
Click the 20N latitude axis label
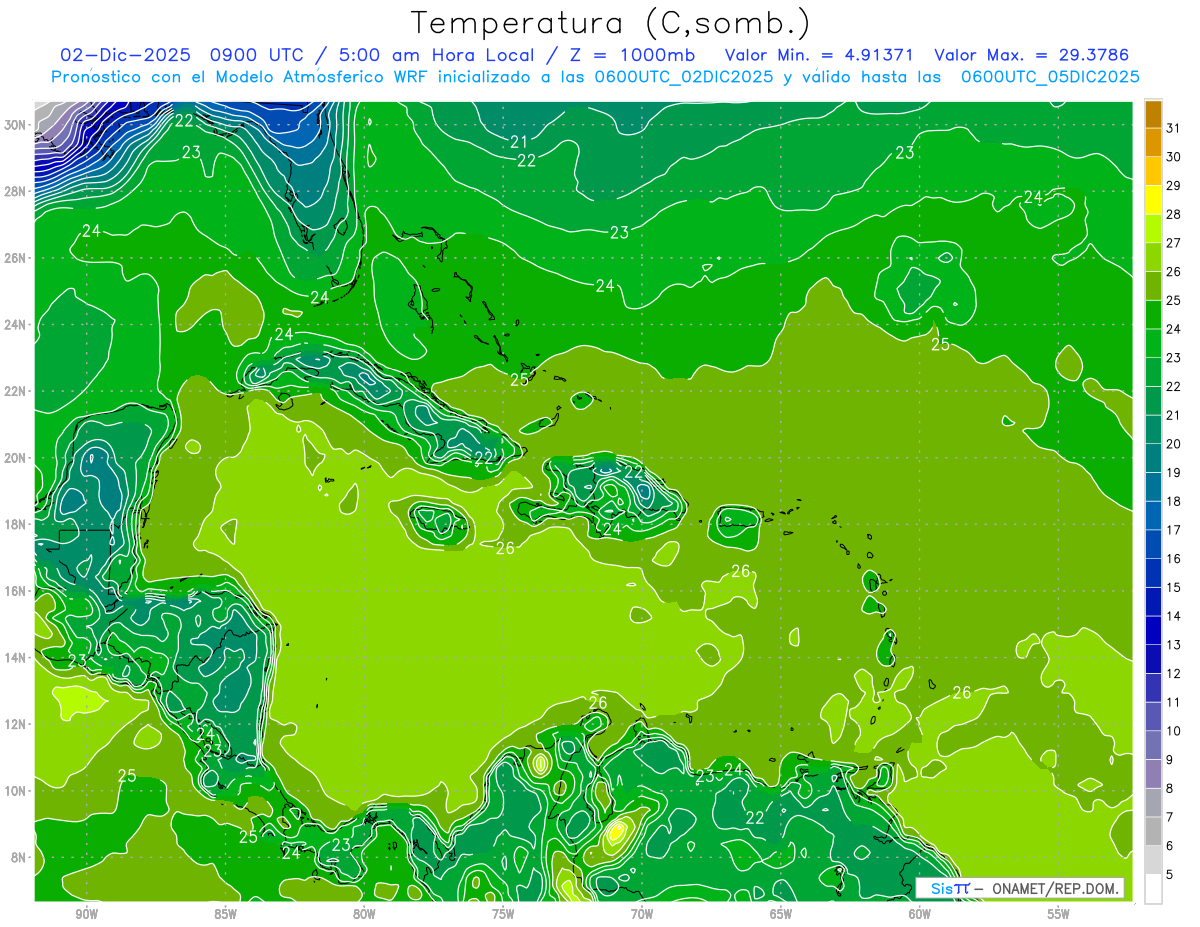point(16,458)
